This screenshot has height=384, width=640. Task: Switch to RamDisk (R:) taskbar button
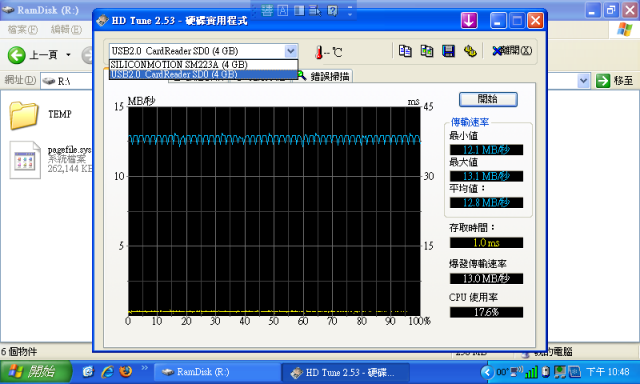(217, 372)
